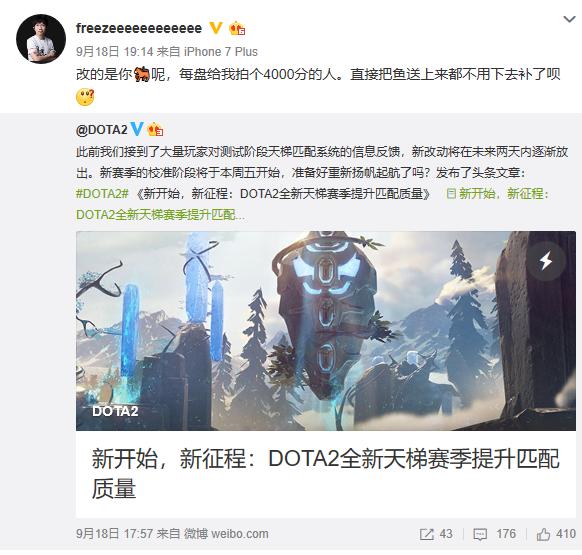Open the #DOTA2# hashtag topic
Image resolution: width=582 pixels, height=555 pixels.
point(102,193)
